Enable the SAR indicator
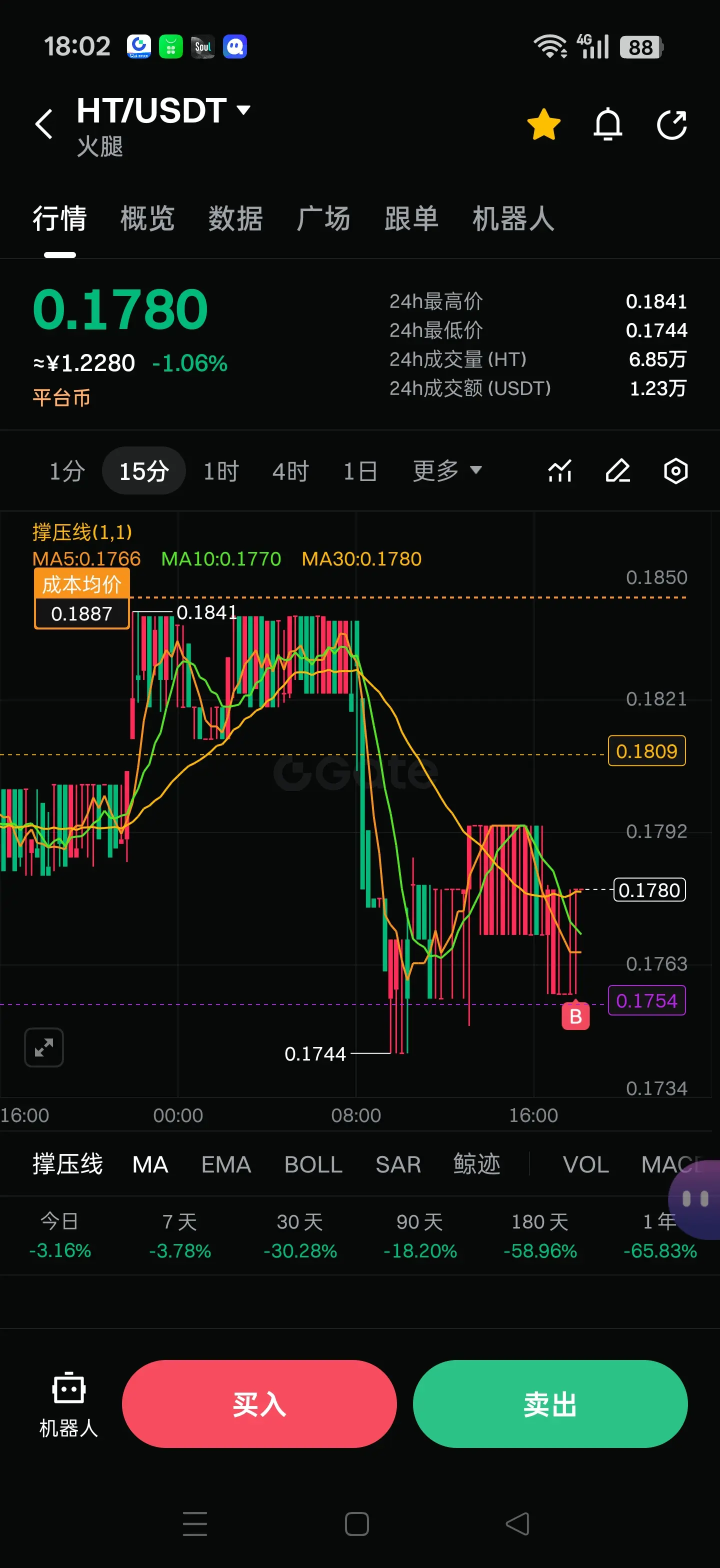 [398, 1164]
